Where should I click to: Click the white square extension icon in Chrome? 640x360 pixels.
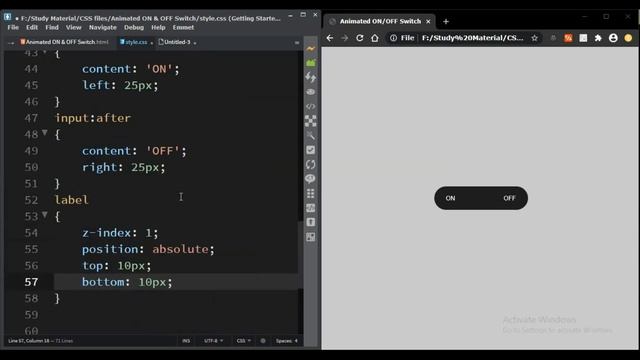pyautogui.click(x=583, y=38)
